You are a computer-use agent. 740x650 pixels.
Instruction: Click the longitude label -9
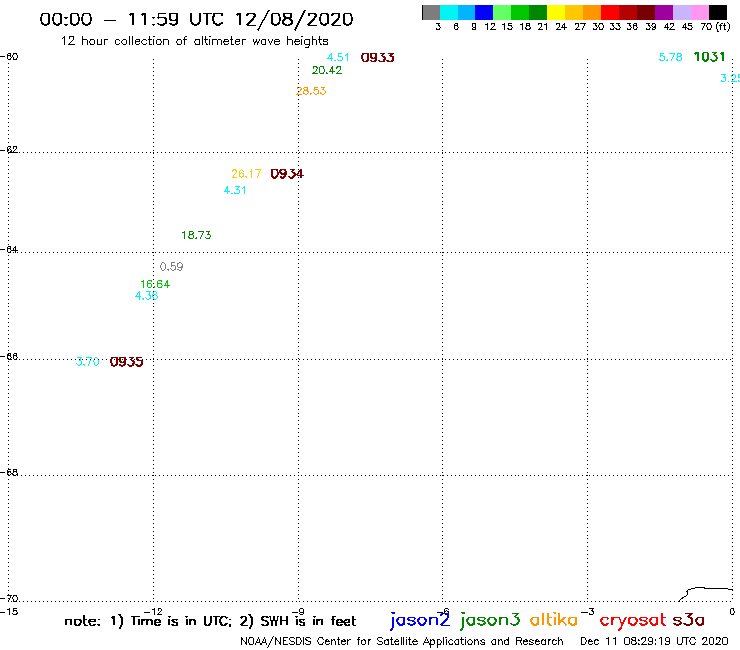[298, 611]
